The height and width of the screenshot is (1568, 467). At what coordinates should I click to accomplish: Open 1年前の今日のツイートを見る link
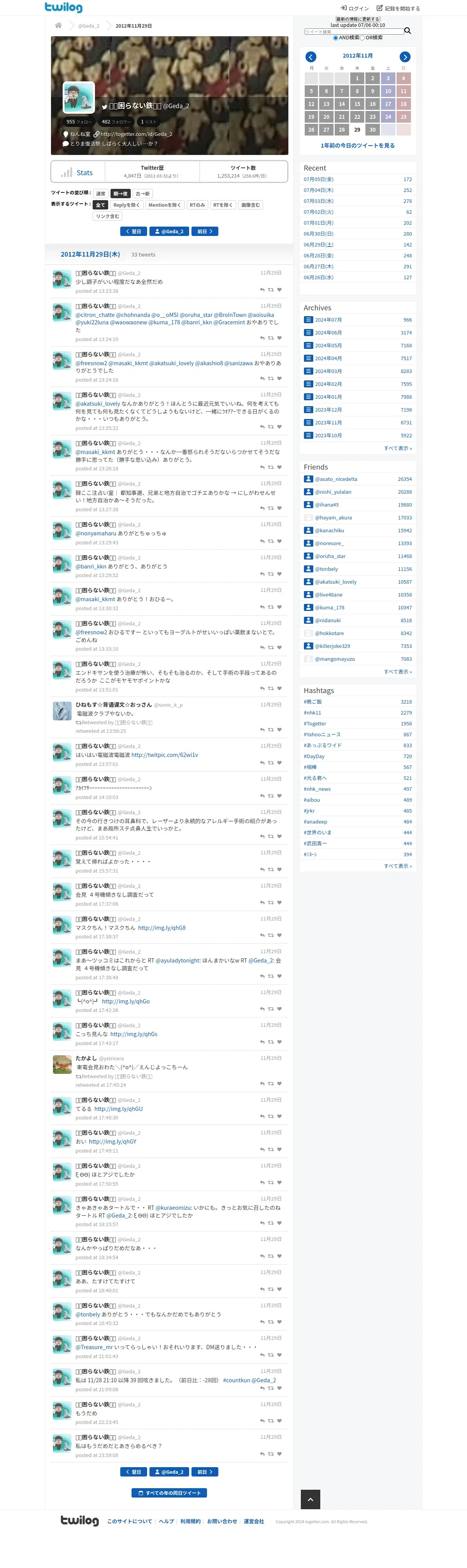click(358, 146)
